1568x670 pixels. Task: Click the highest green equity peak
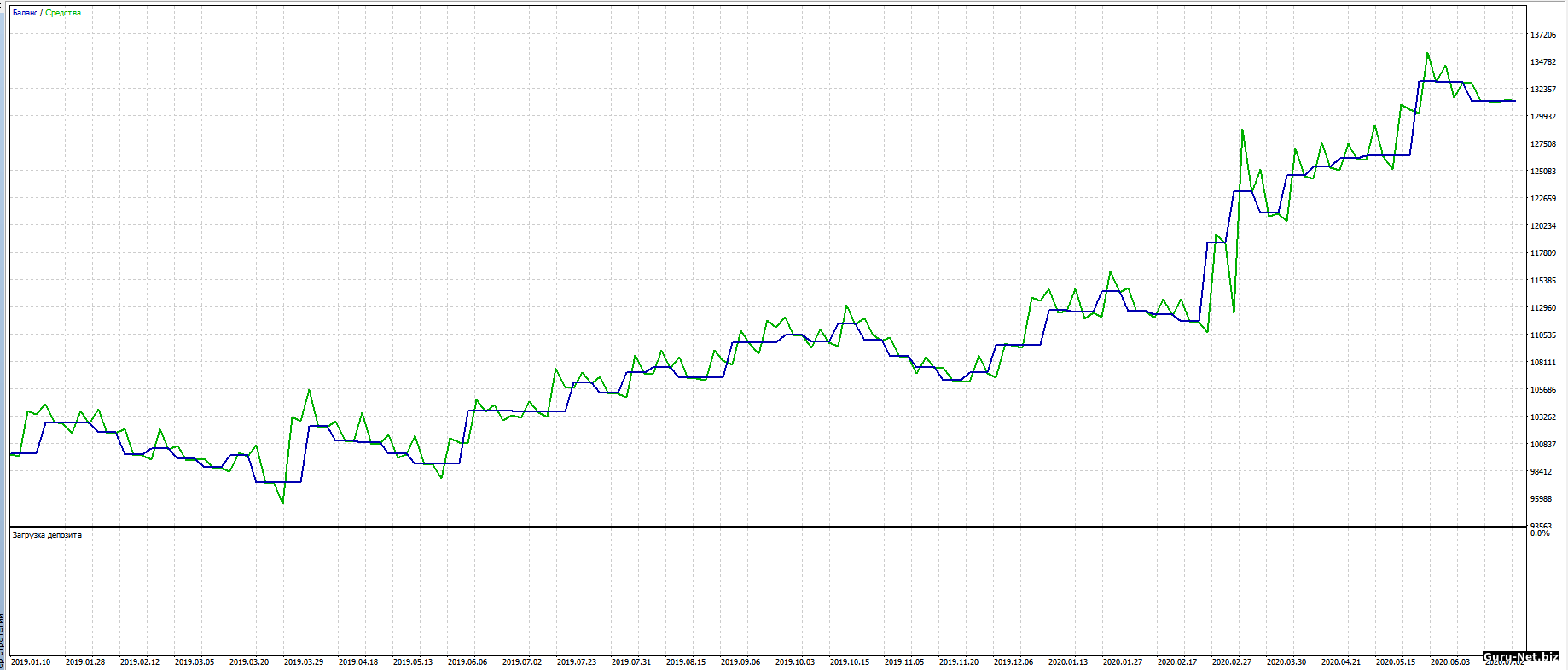(x=1427, y=54)
